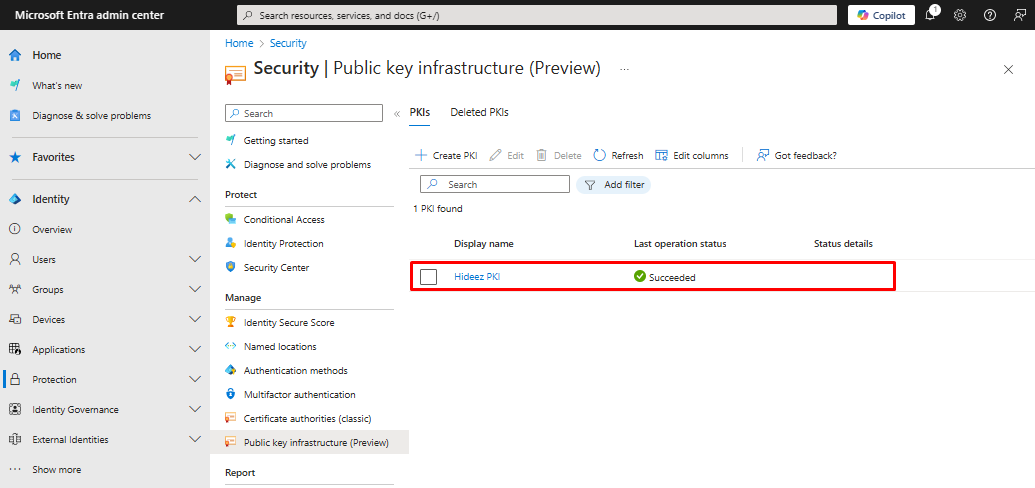Open the notifications bell icon
This screenshot has height=488, width=1035.
point(930,15)
